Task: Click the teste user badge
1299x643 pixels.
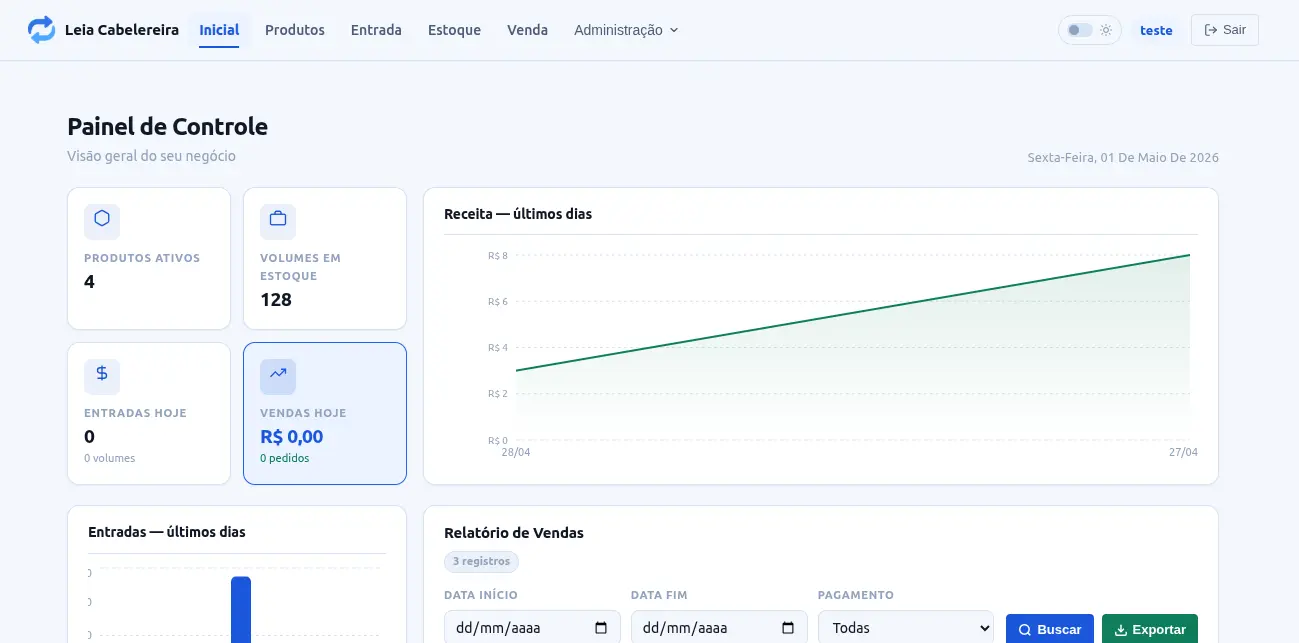Action: (x=1156, y=30)
